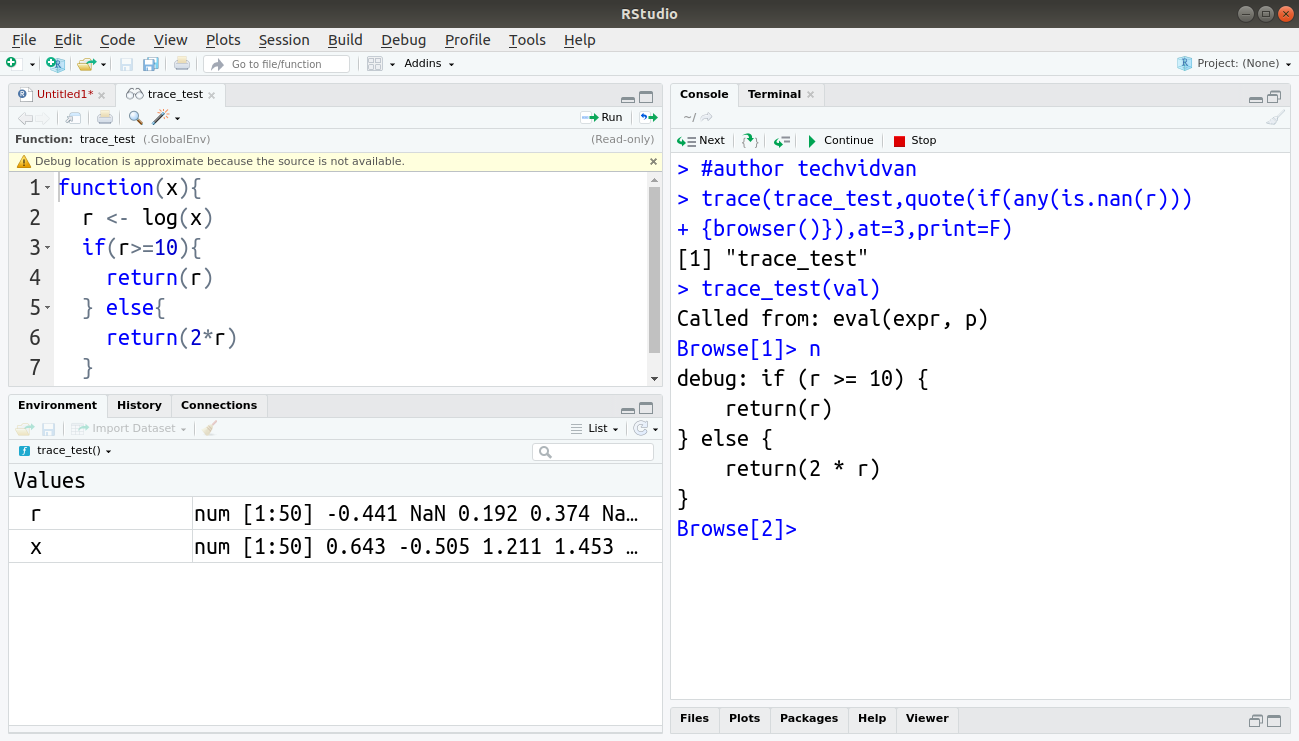Click the view working directory arrow icon
This screenshot has height=741, width=1299.
point(706,118)
